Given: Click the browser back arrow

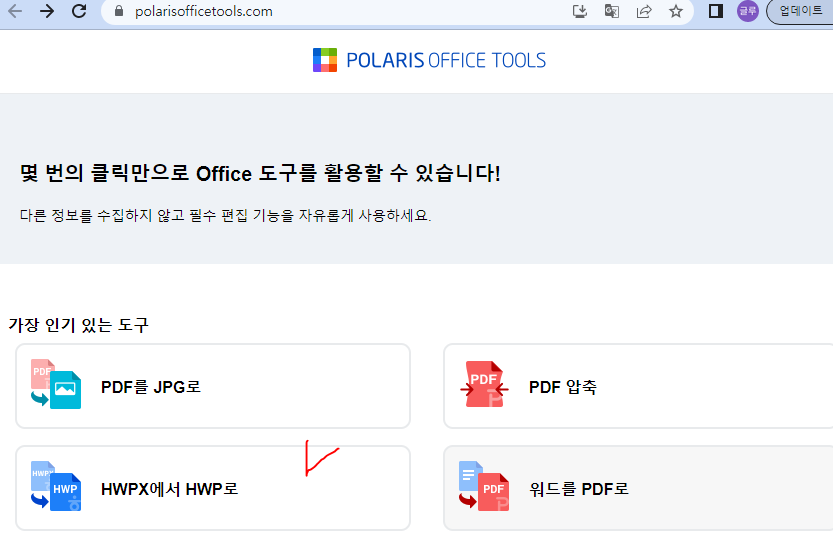Looking at the screenshot, I should [x=15, y=11].
